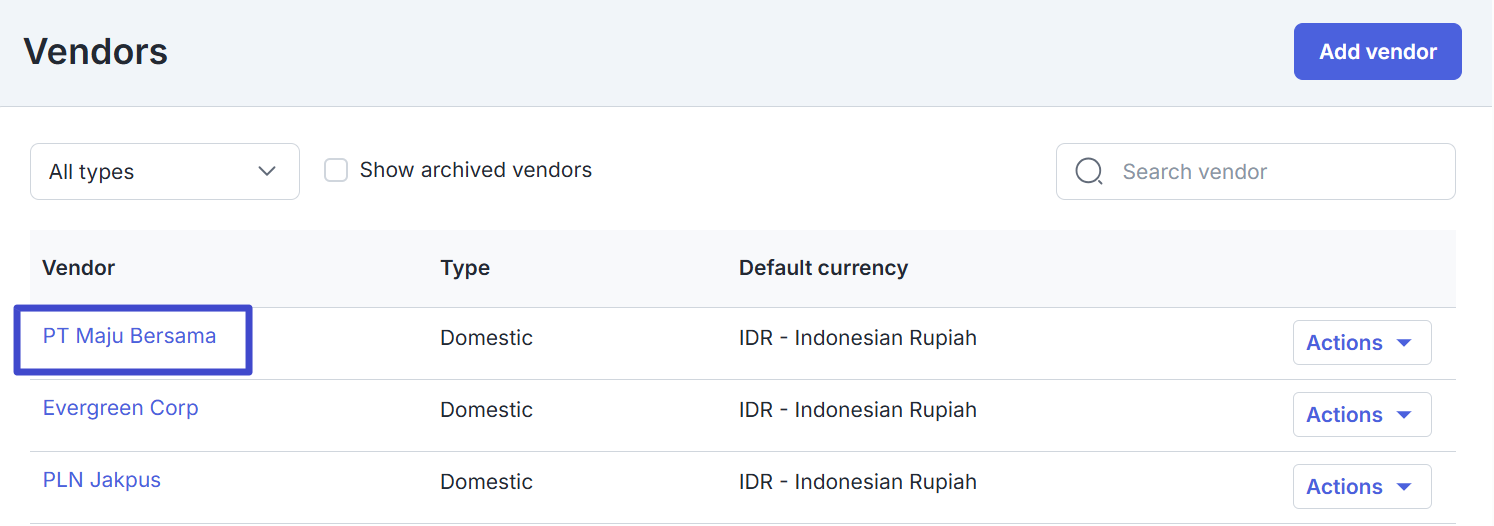This screenshot has width=1494, height=526.
Task: Click the currency cell in the PT Maju Bersama row
Action: point(857,338)
